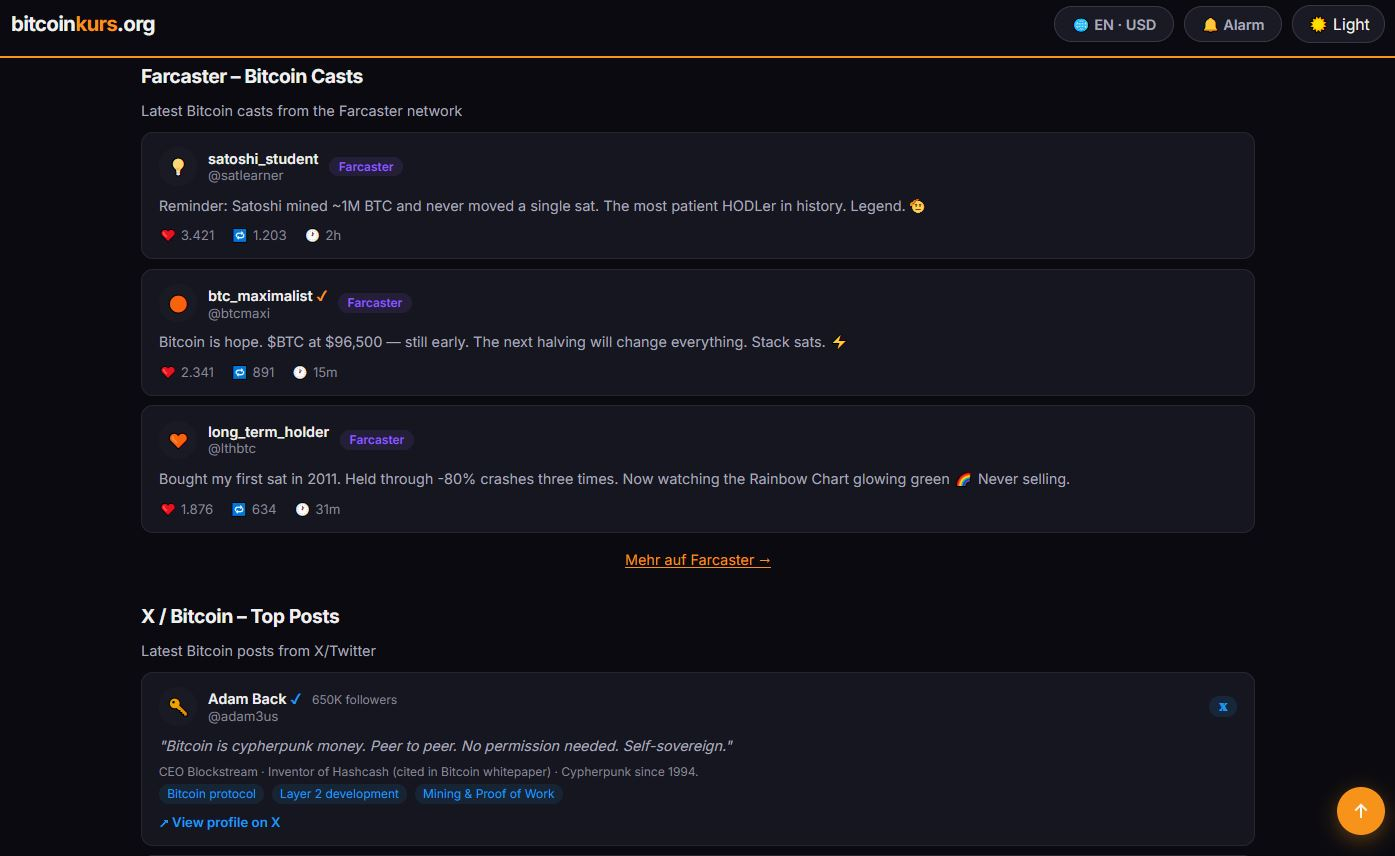Click the heart icon on long_term_holder's cast
This screenshot has width=1395, height=856.
pyautogui.click(x=168, y=510)
